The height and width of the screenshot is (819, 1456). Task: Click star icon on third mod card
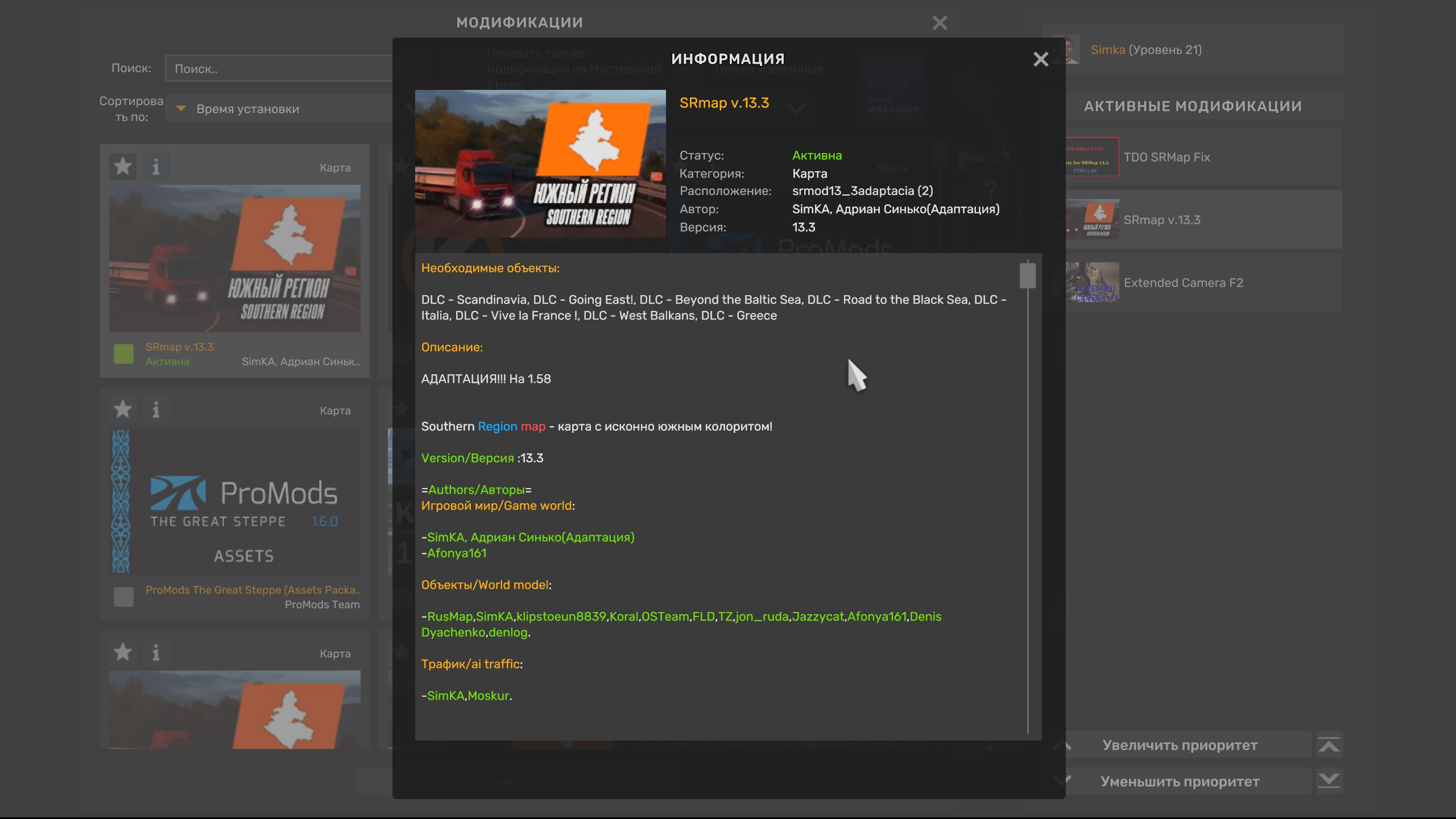pyautogui.click(x=123, y=652)
